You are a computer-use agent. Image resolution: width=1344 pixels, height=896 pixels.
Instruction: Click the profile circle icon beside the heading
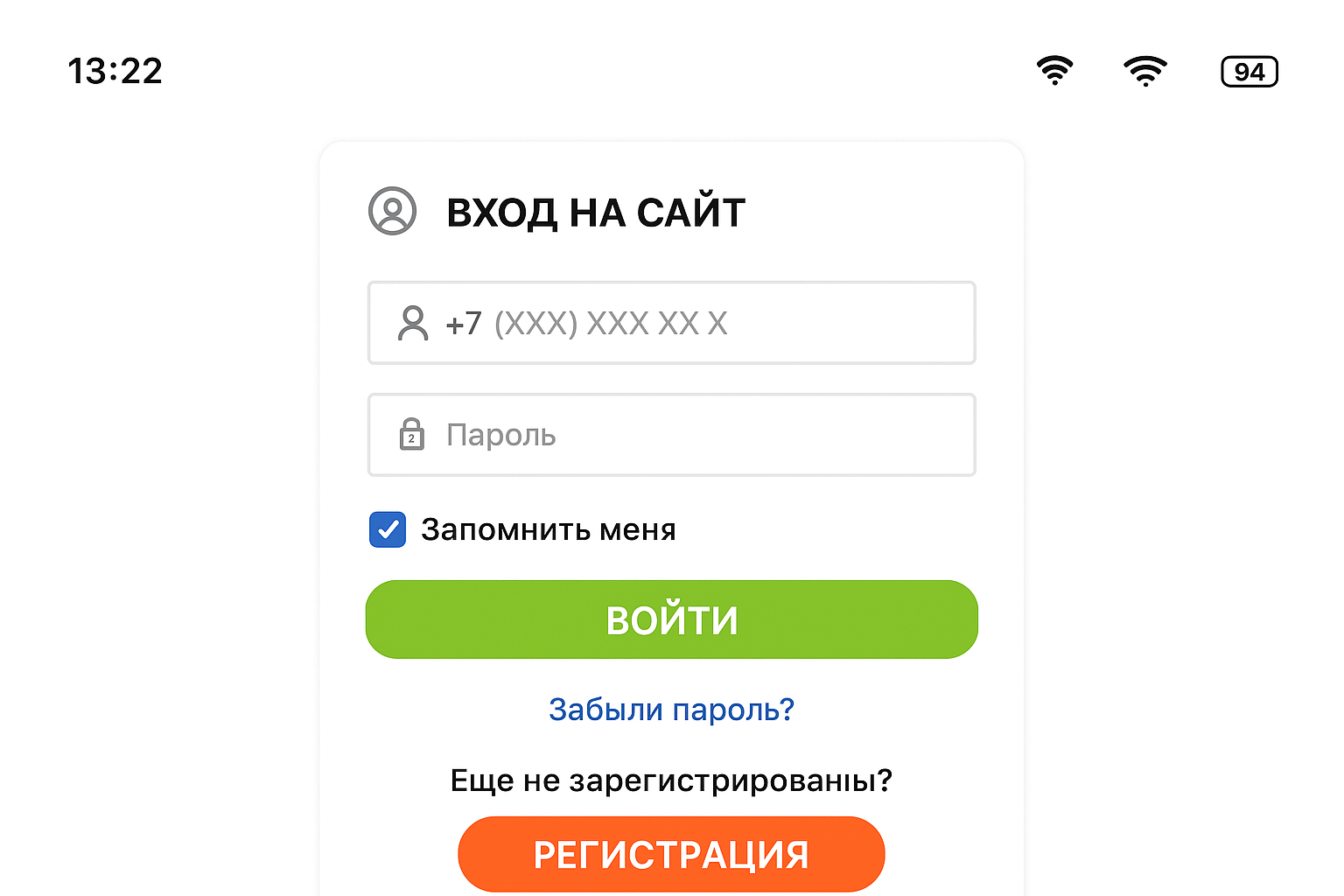tap(392, 211)
